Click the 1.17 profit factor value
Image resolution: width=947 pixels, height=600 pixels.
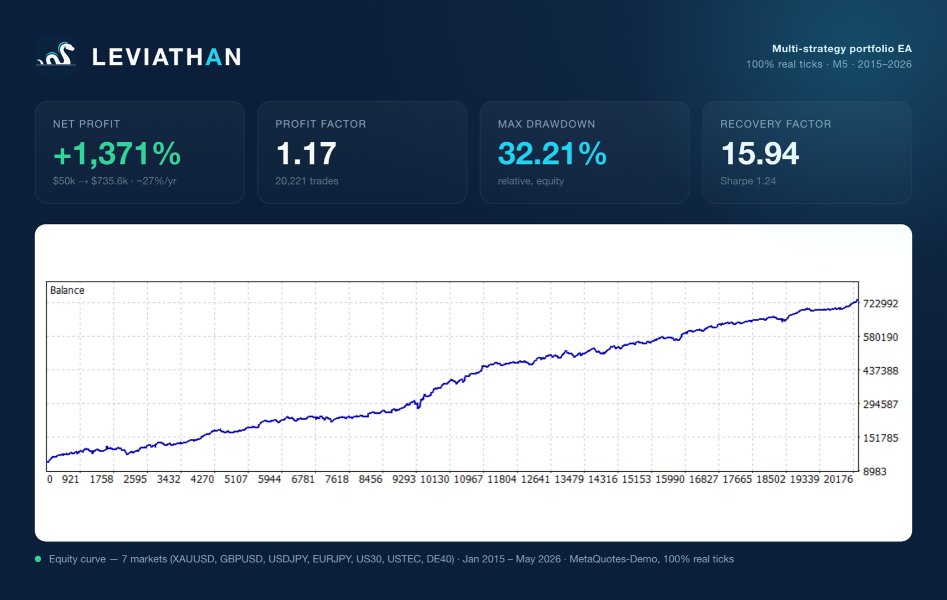[306, 153]
